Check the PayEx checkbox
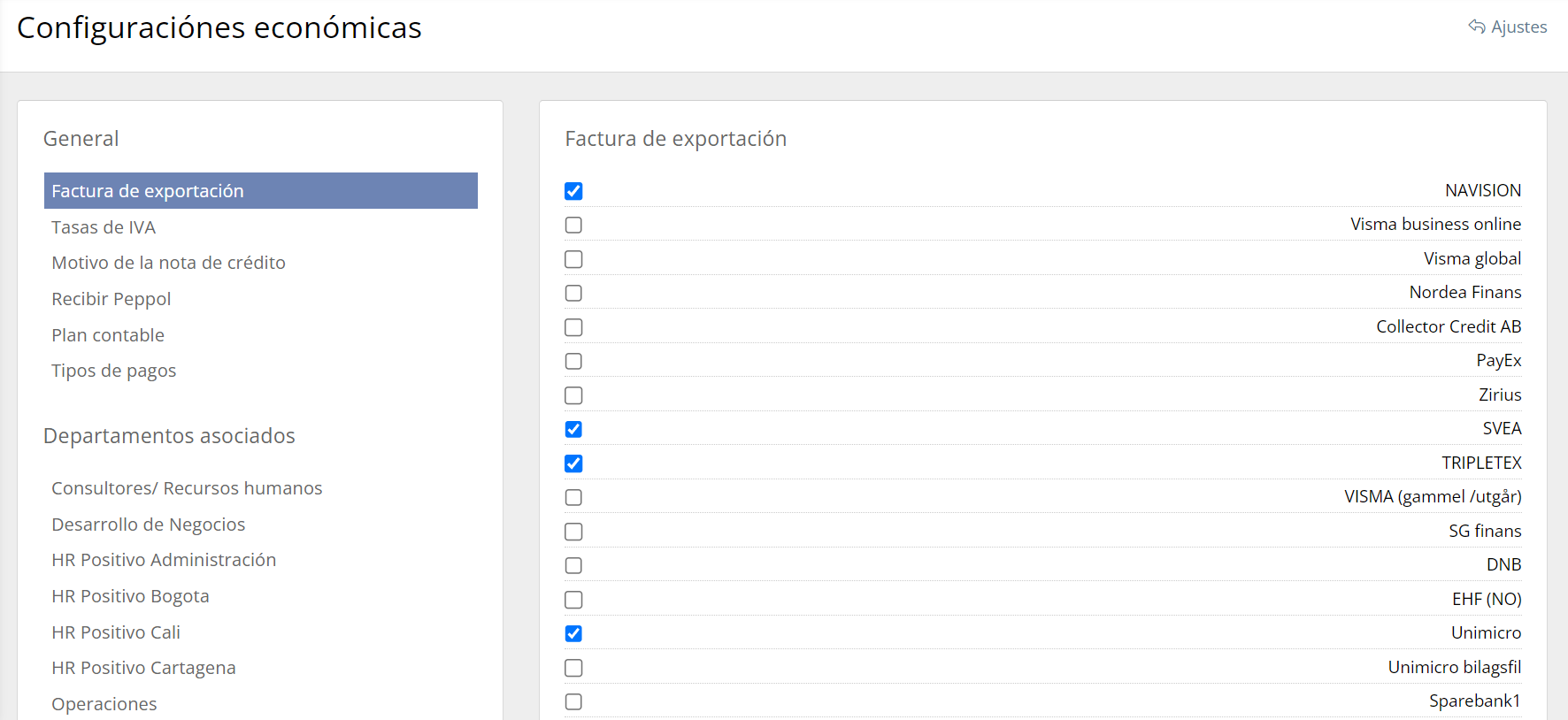1568x720 pixels. point(573,362)
